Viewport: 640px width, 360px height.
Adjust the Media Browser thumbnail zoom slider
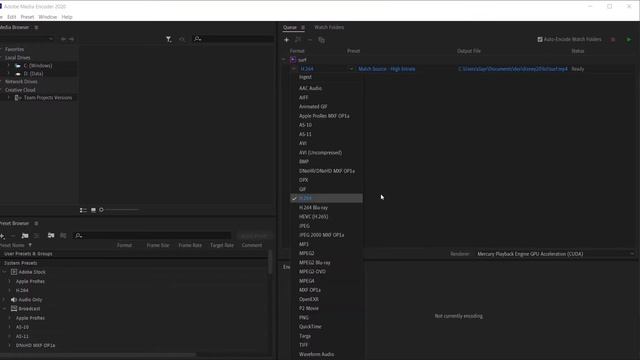(x=119, y=210)
